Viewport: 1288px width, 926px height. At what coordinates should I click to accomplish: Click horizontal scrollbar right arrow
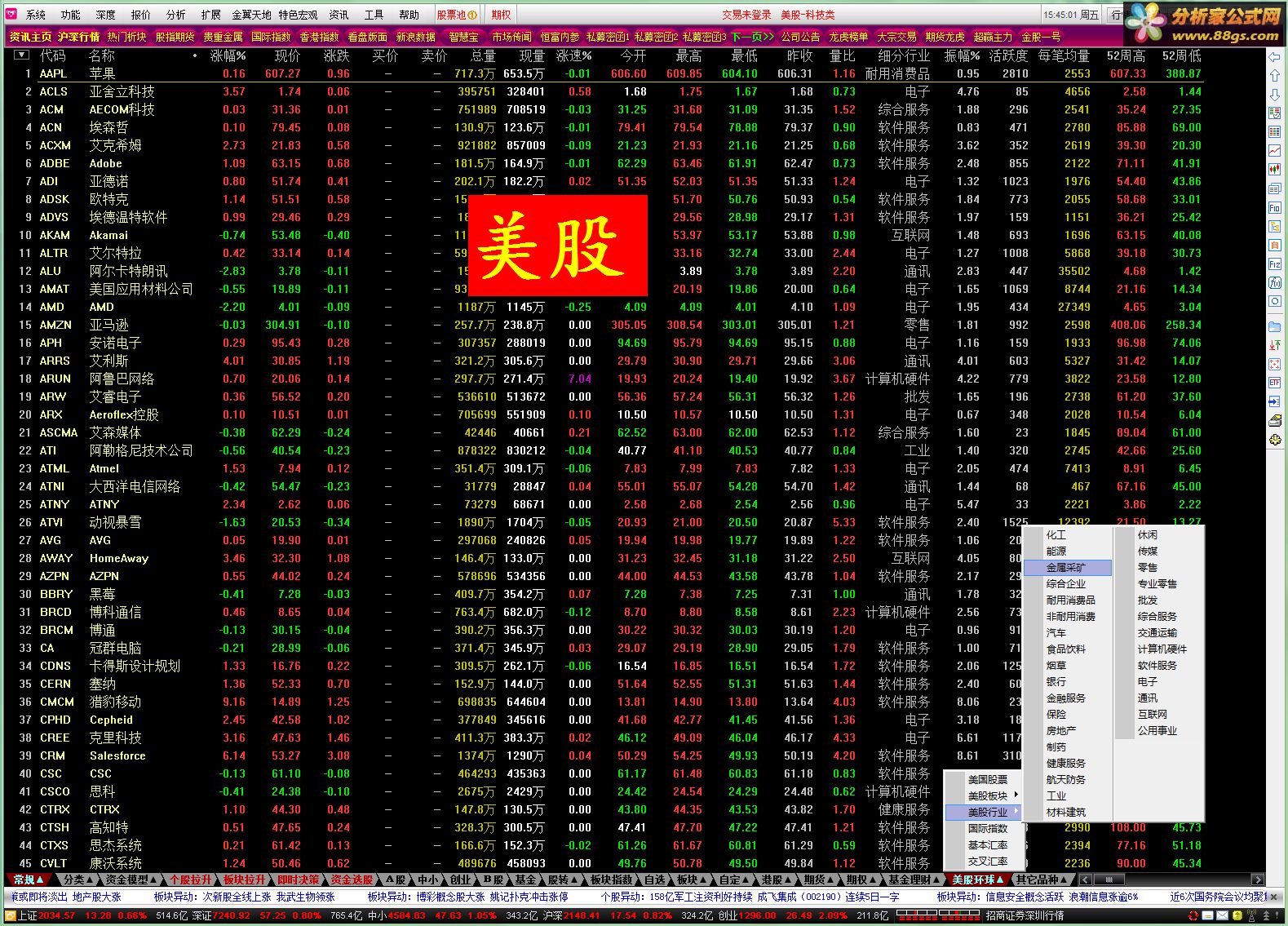[1258, 879]
